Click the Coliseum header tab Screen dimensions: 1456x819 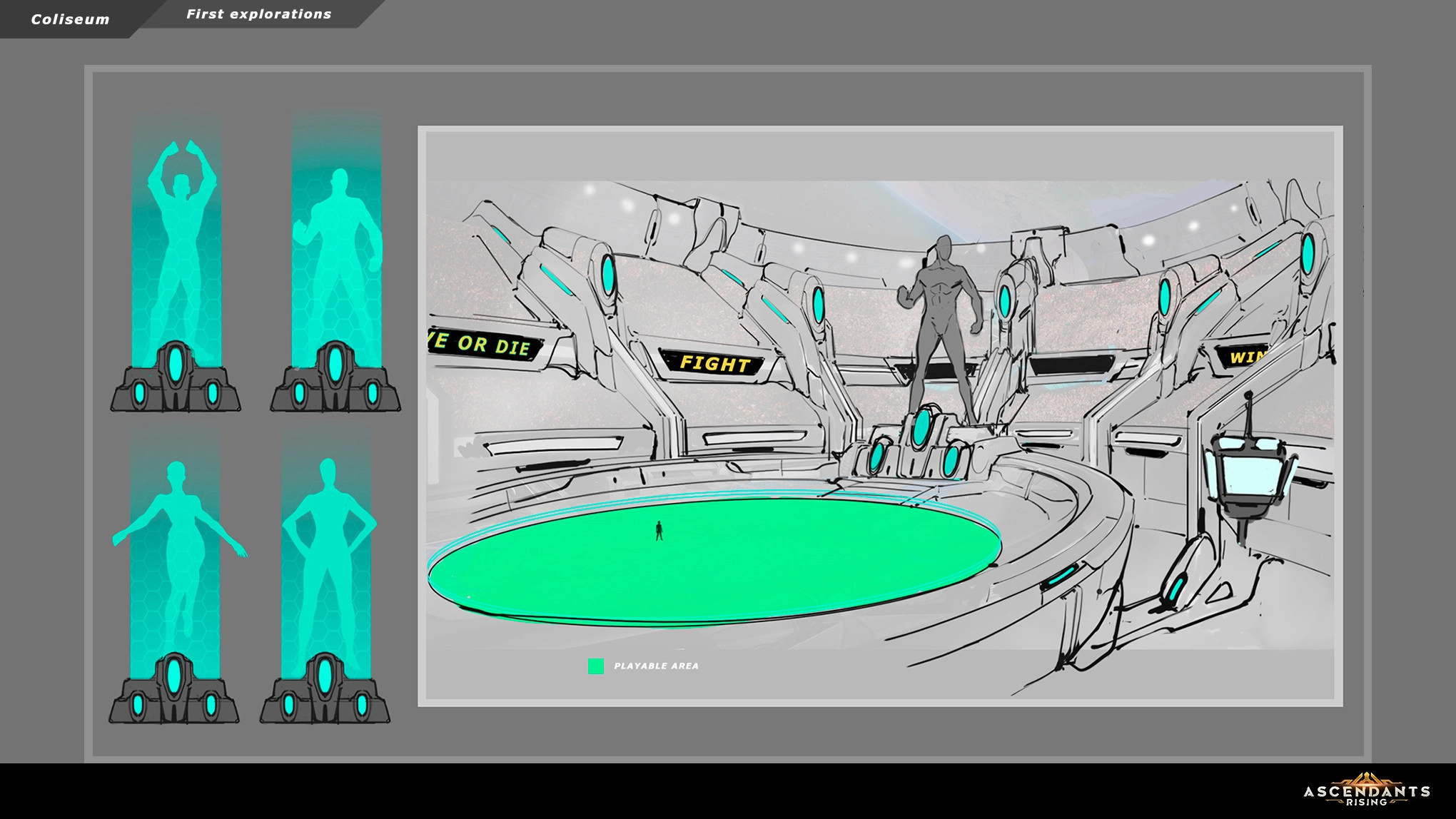[70, 19]
